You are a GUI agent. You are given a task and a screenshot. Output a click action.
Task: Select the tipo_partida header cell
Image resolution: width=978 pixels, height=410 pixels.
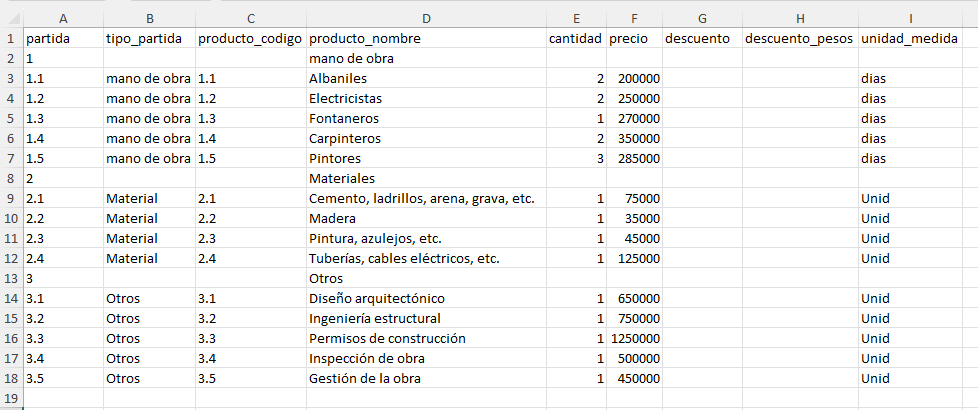point(149,39)
